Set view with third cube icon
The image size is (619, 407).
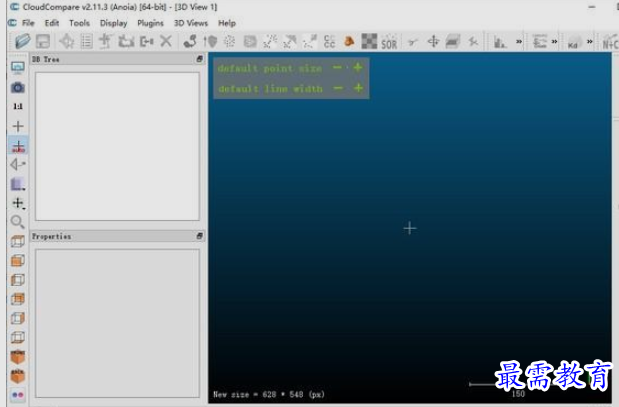[x=18, y=279]
